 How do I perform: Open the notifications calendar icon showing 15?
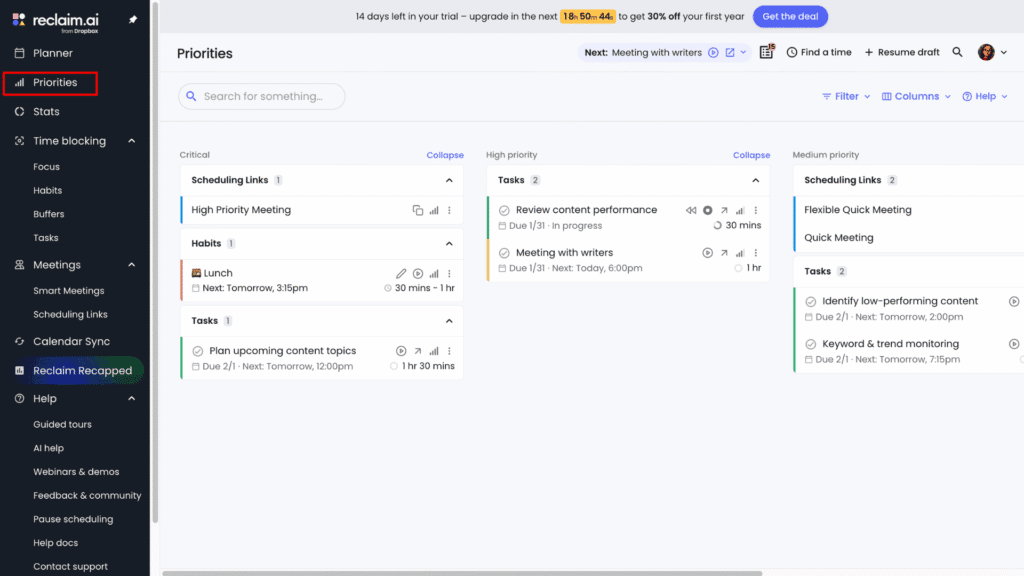tap(766, 52)
